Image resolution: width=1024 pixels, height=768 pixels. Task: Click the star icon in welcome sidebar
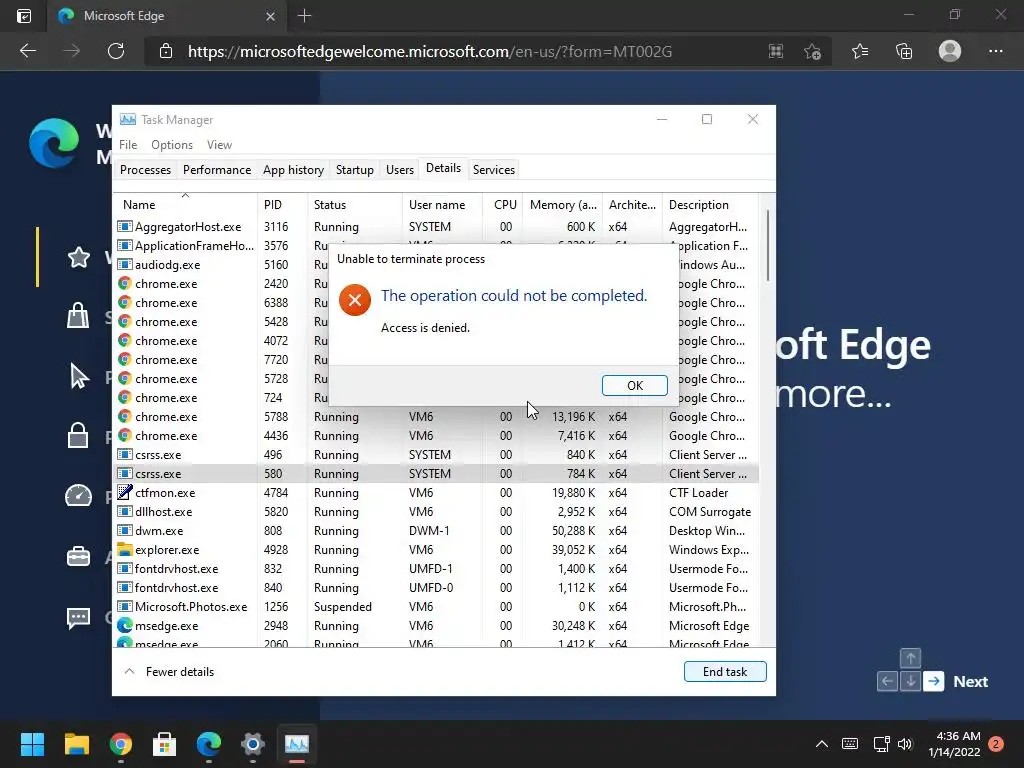[78, 257]
